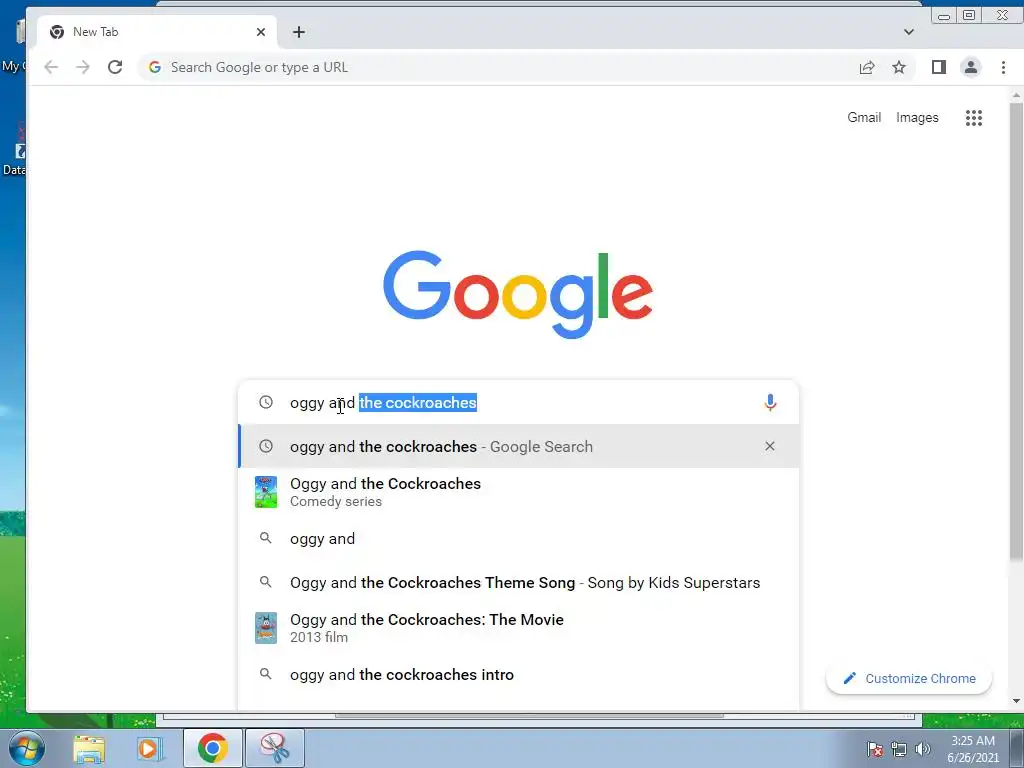
Task: Click the Comedy series thumbnail image
Action: click(266, 492)
